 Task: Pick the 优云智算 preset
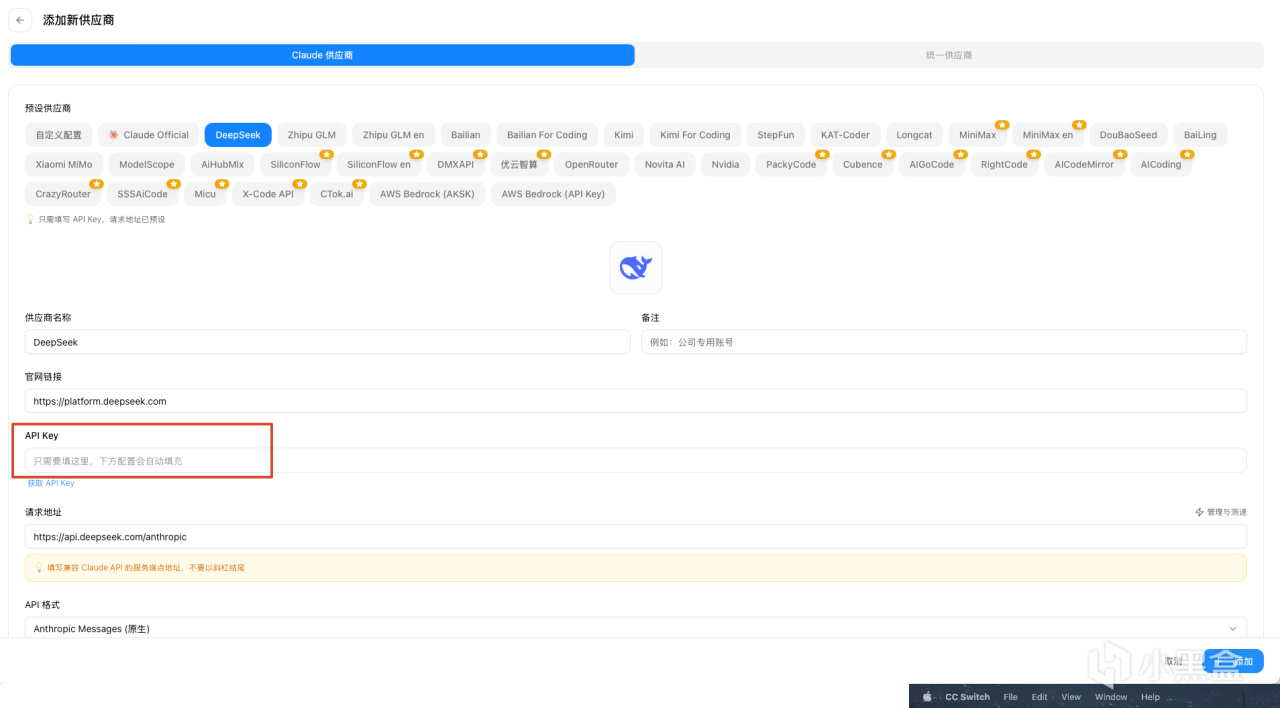point(519,165)
